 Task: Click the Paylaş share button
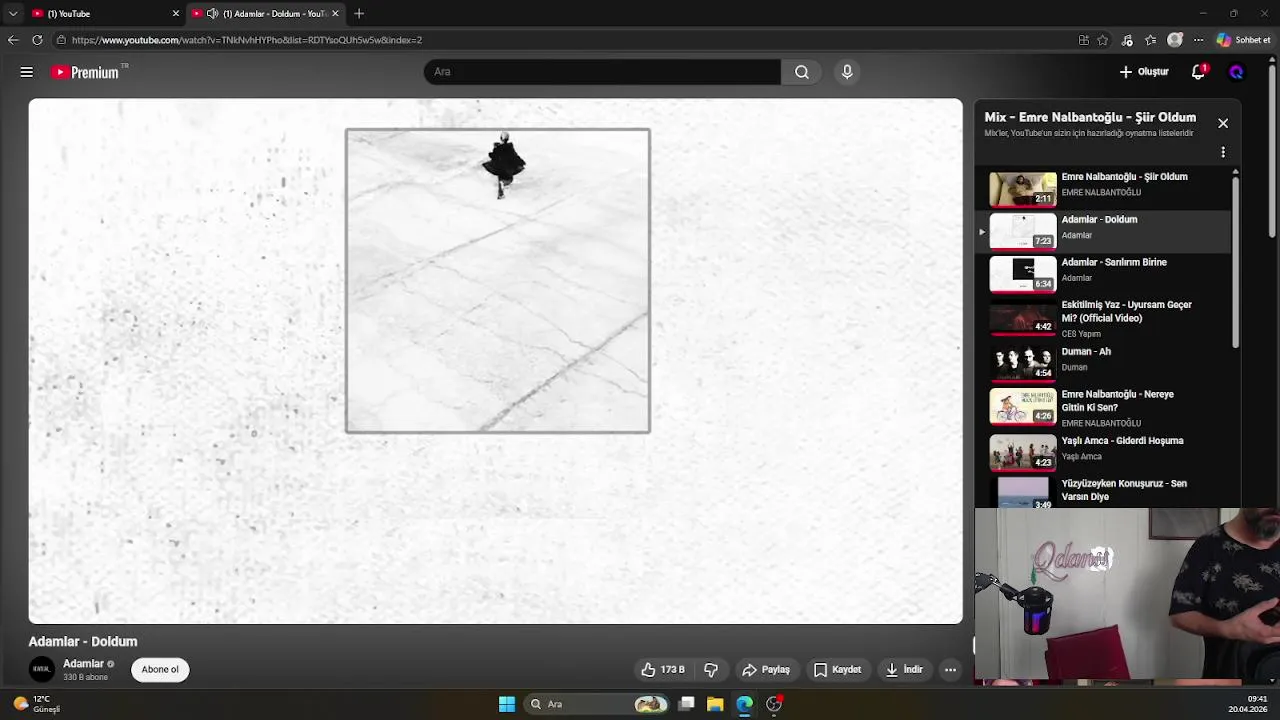(x=766, y=670)
